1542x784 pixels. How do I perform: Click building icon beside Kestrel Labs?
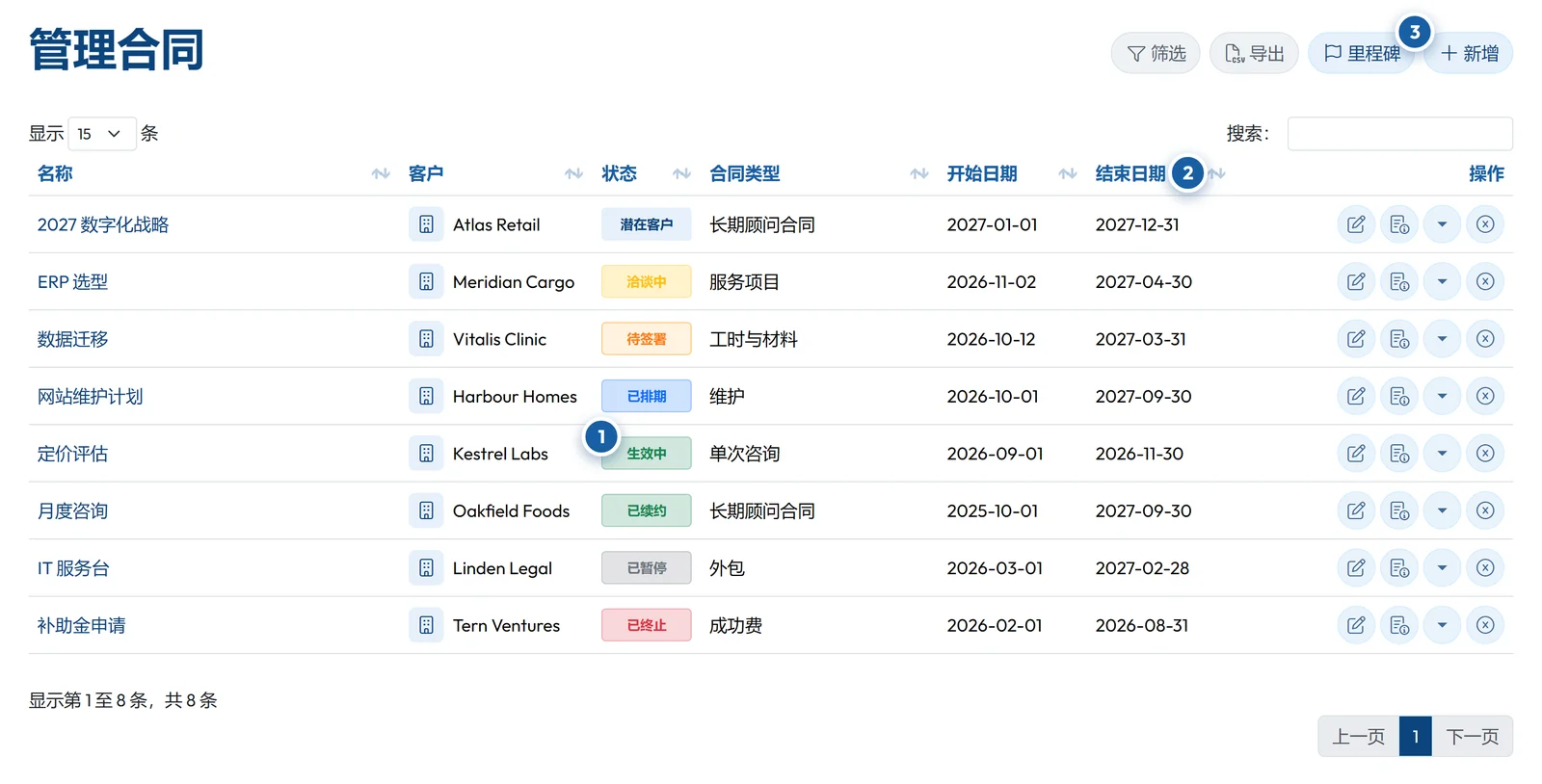point(426,454)
